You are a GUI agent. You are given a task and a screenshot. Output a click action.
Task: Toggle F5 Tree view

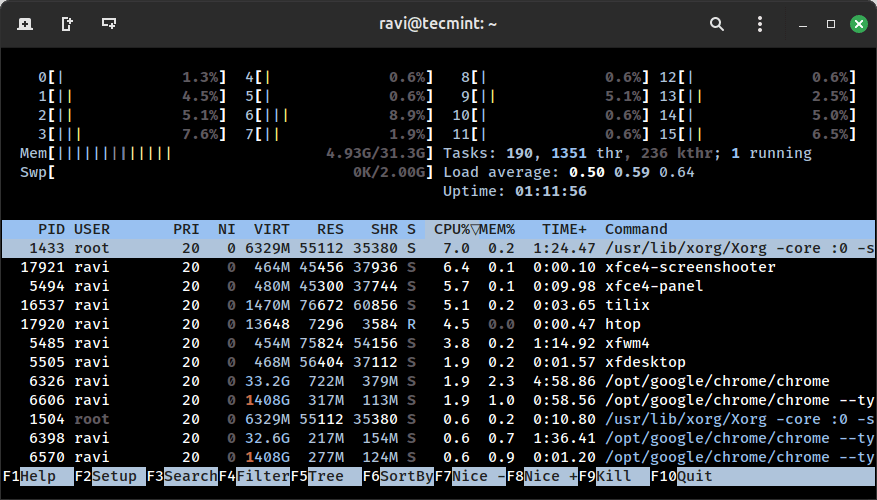[325, 476]
